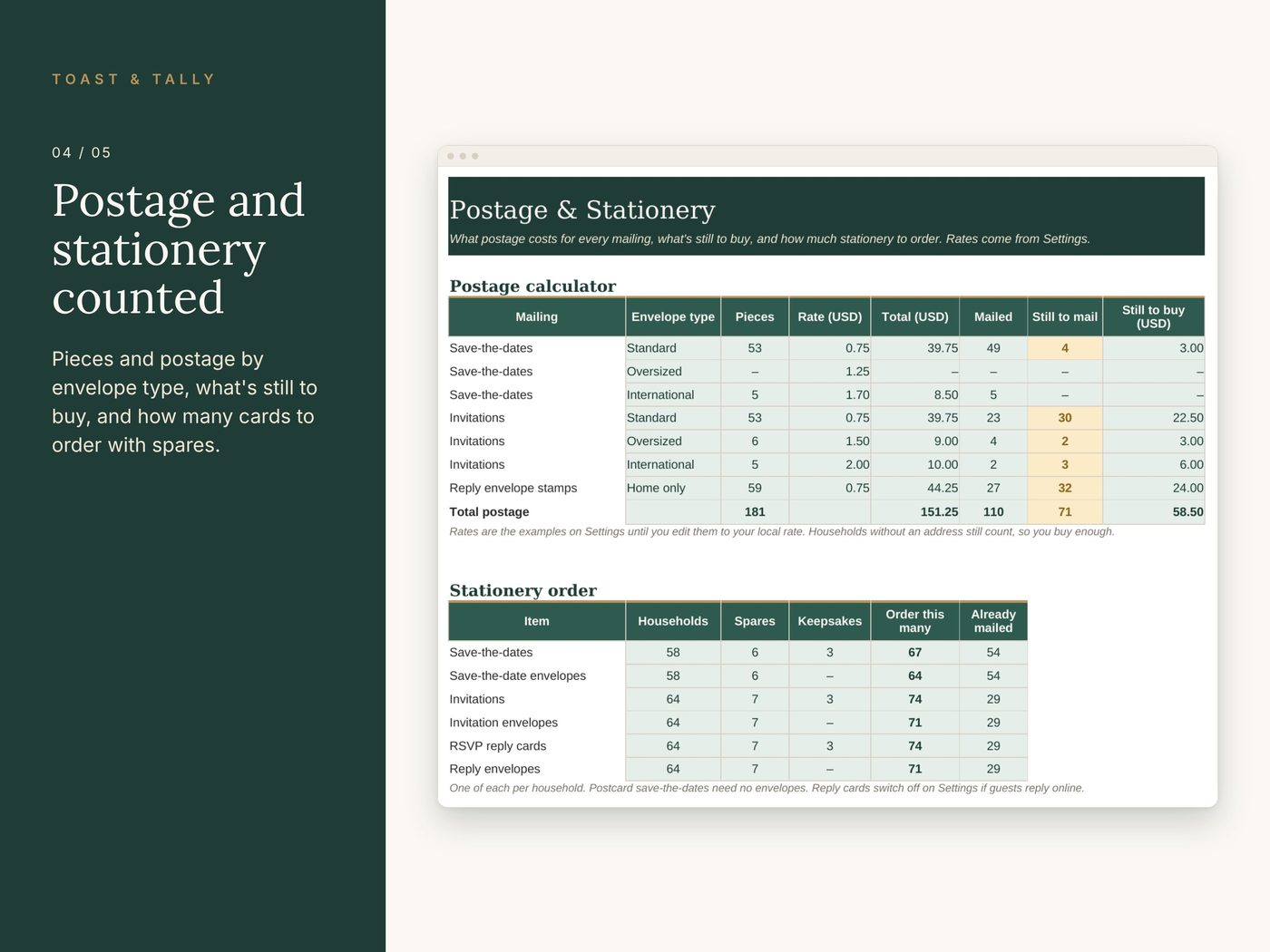Select the "Reply envelope stamps" row label
The image size is (1270, 952).
pos(513,488)
